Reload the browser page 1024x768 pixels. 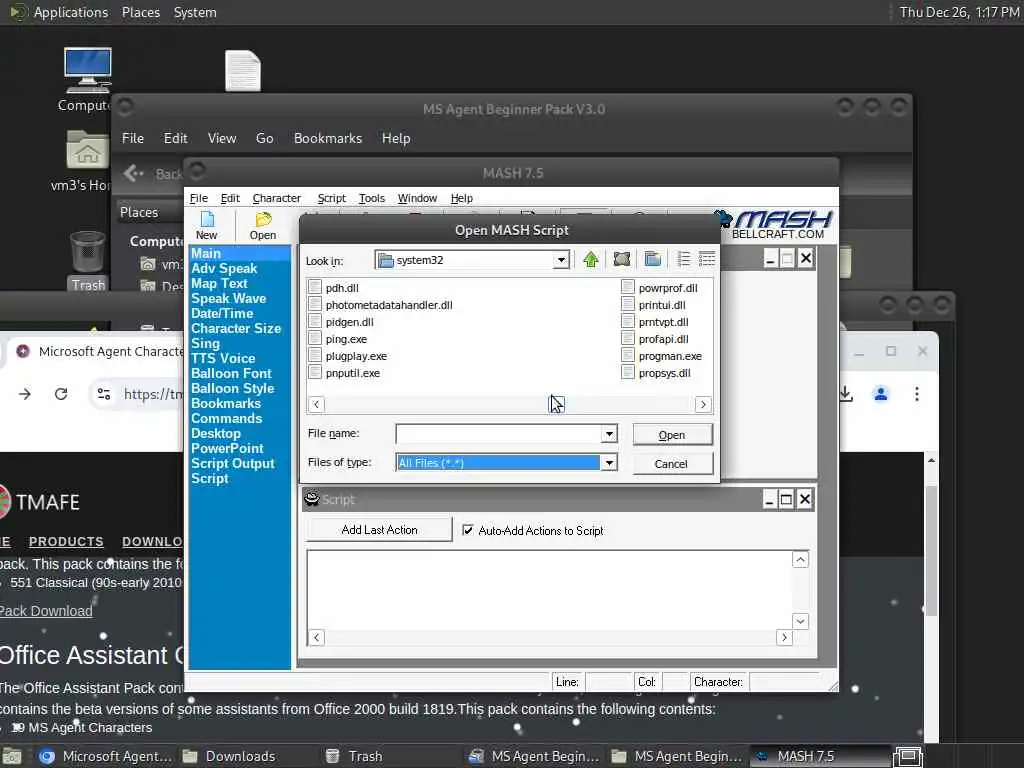[x=61, y=394]
